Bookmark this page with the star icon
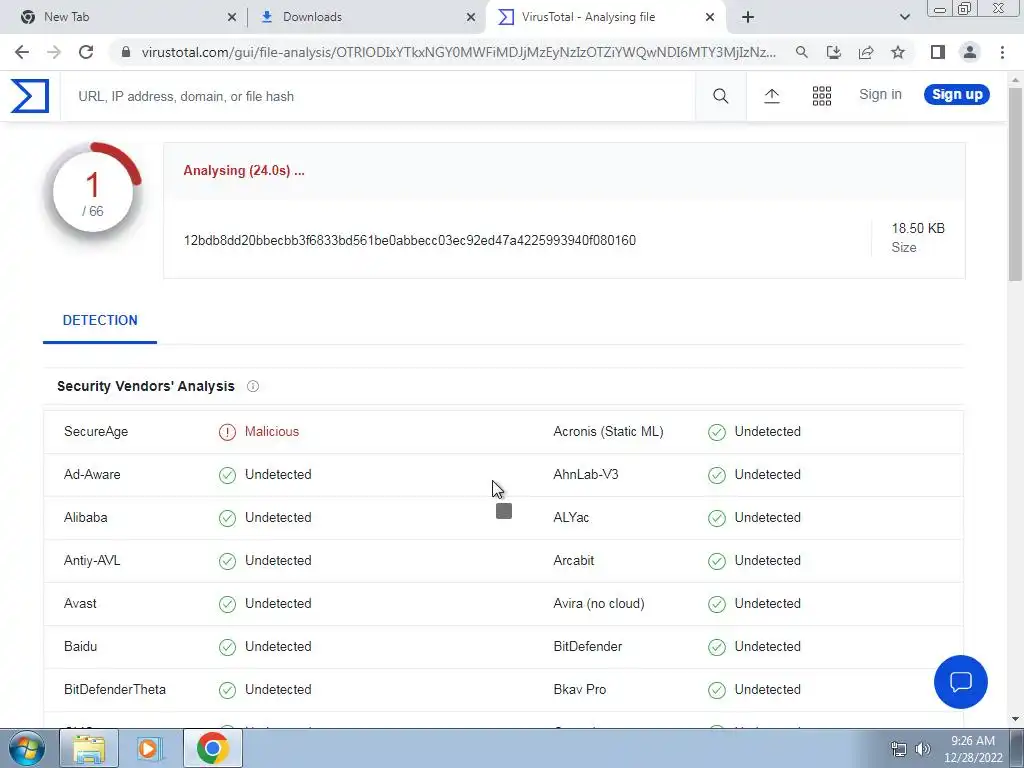 pos(898,52)
